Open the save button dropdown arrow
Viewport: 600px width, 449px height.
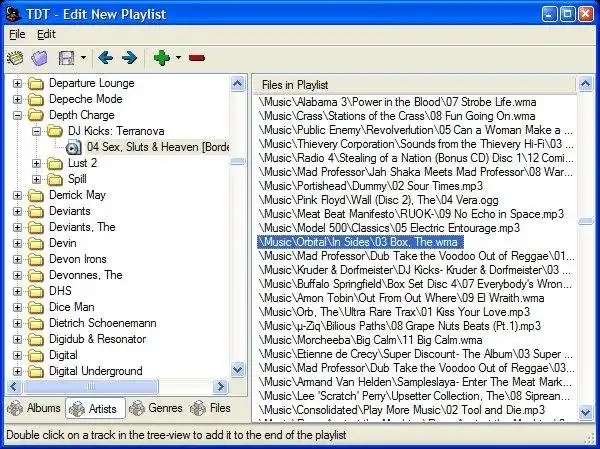(83, 58)
